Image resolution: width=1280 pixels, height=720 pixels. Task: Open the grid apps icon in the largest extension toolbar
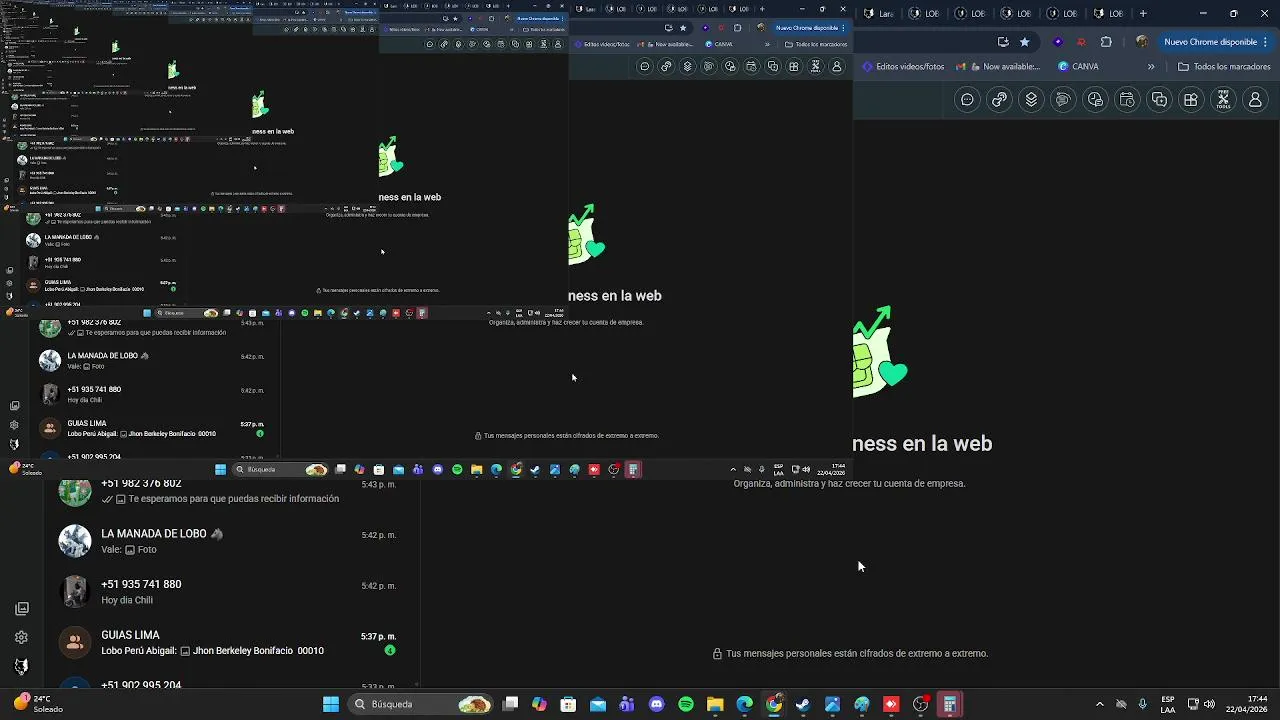[1191, 100]
